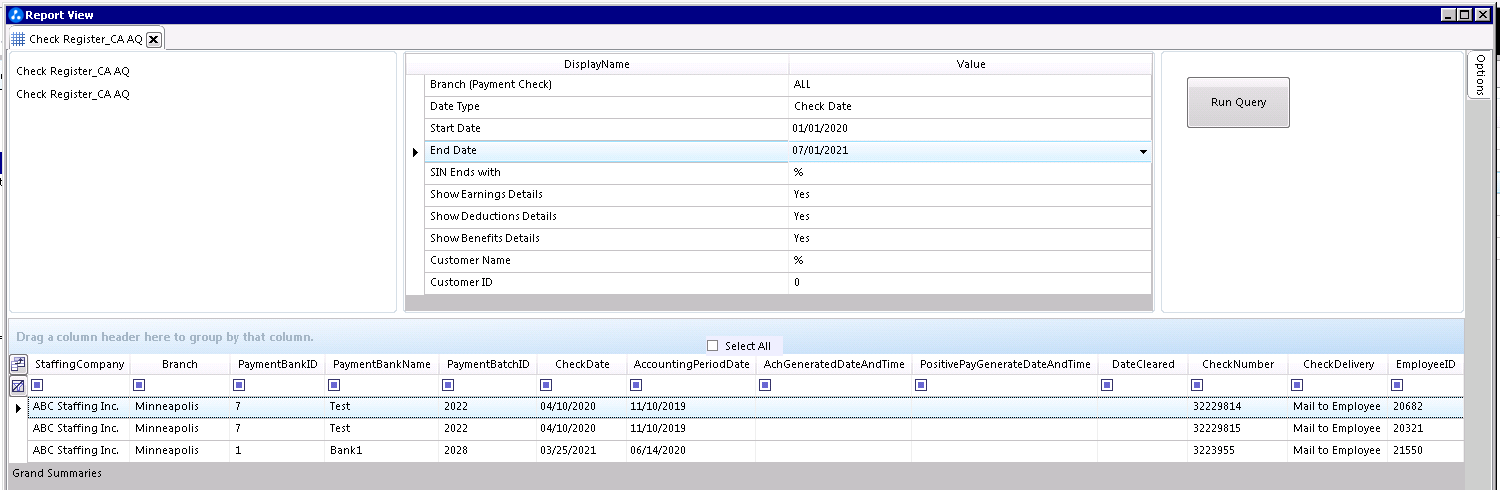Open the Options side tab
This screenshot has width=1500, height=490.
1479,75
